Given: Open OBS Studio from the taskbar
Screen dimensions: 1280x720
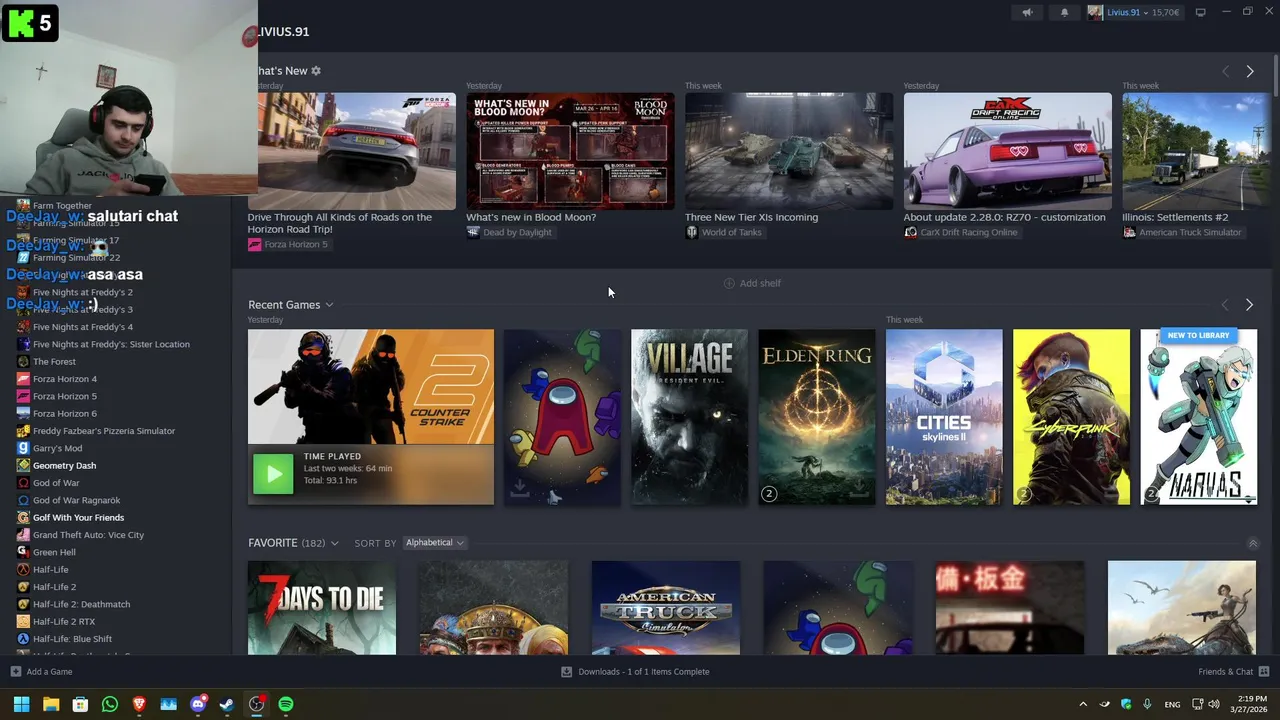Looking at the screenshot, I should pos(256,704).
